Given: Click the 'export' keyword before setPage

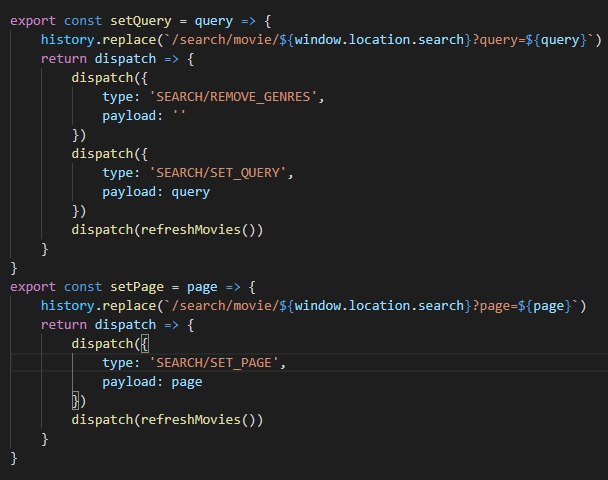Looking at the screenshot, I should [33, 287].
